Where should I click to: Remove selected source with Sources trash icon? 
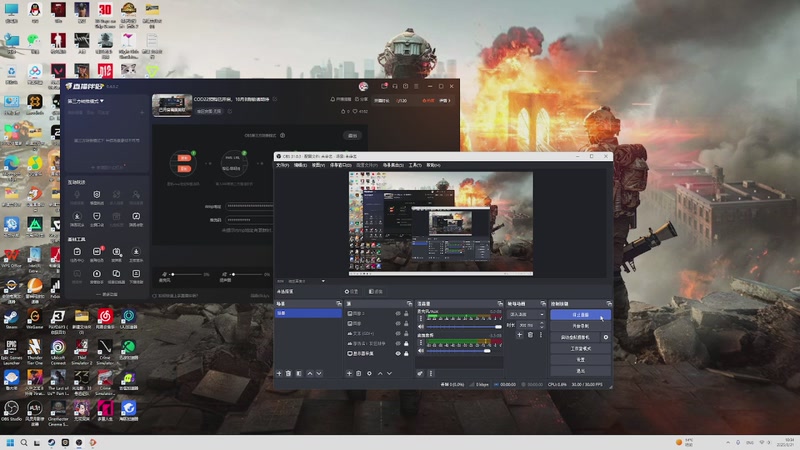coord(359,373)
